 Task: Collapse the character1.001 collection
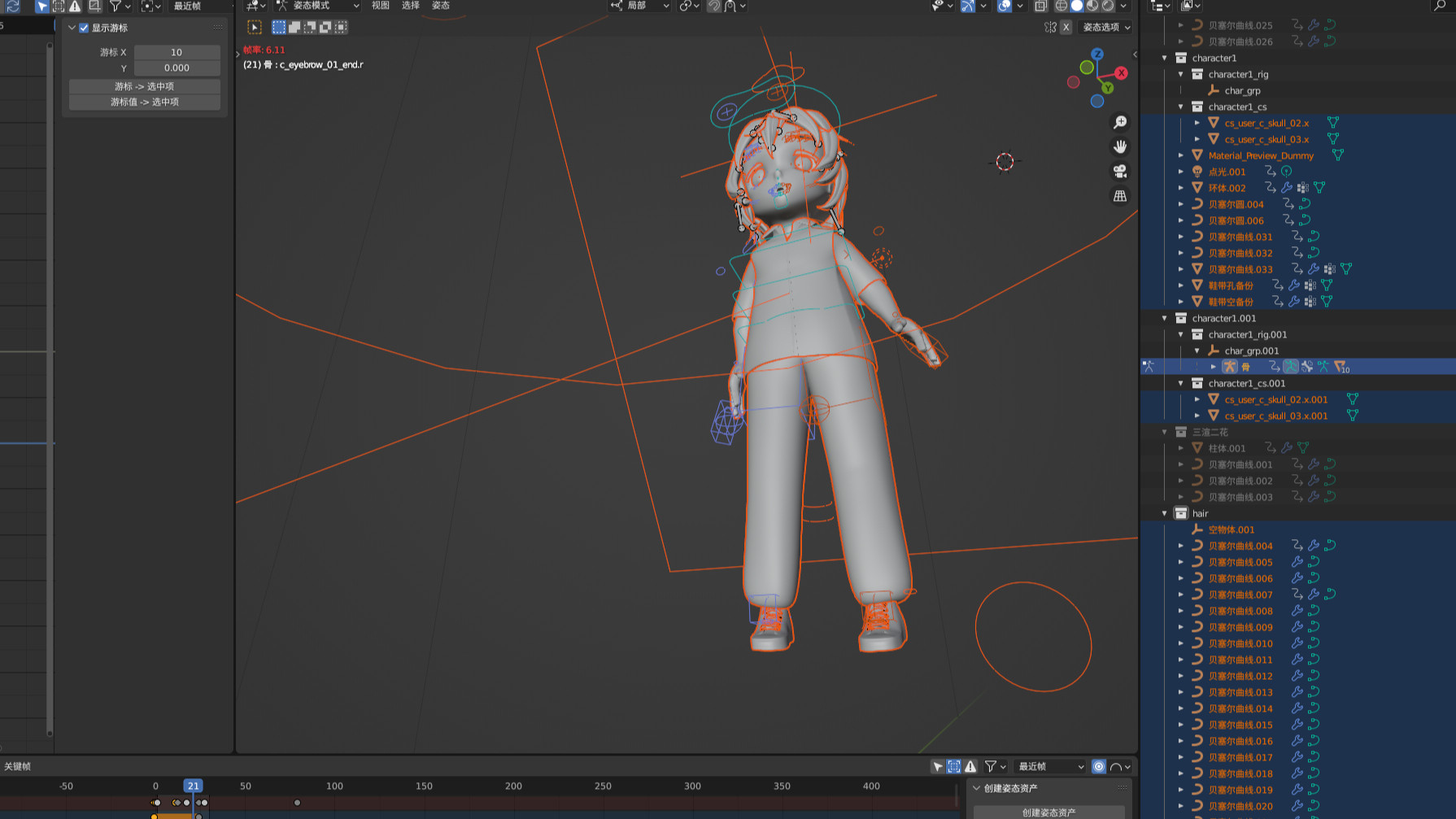click(1165, 318)
